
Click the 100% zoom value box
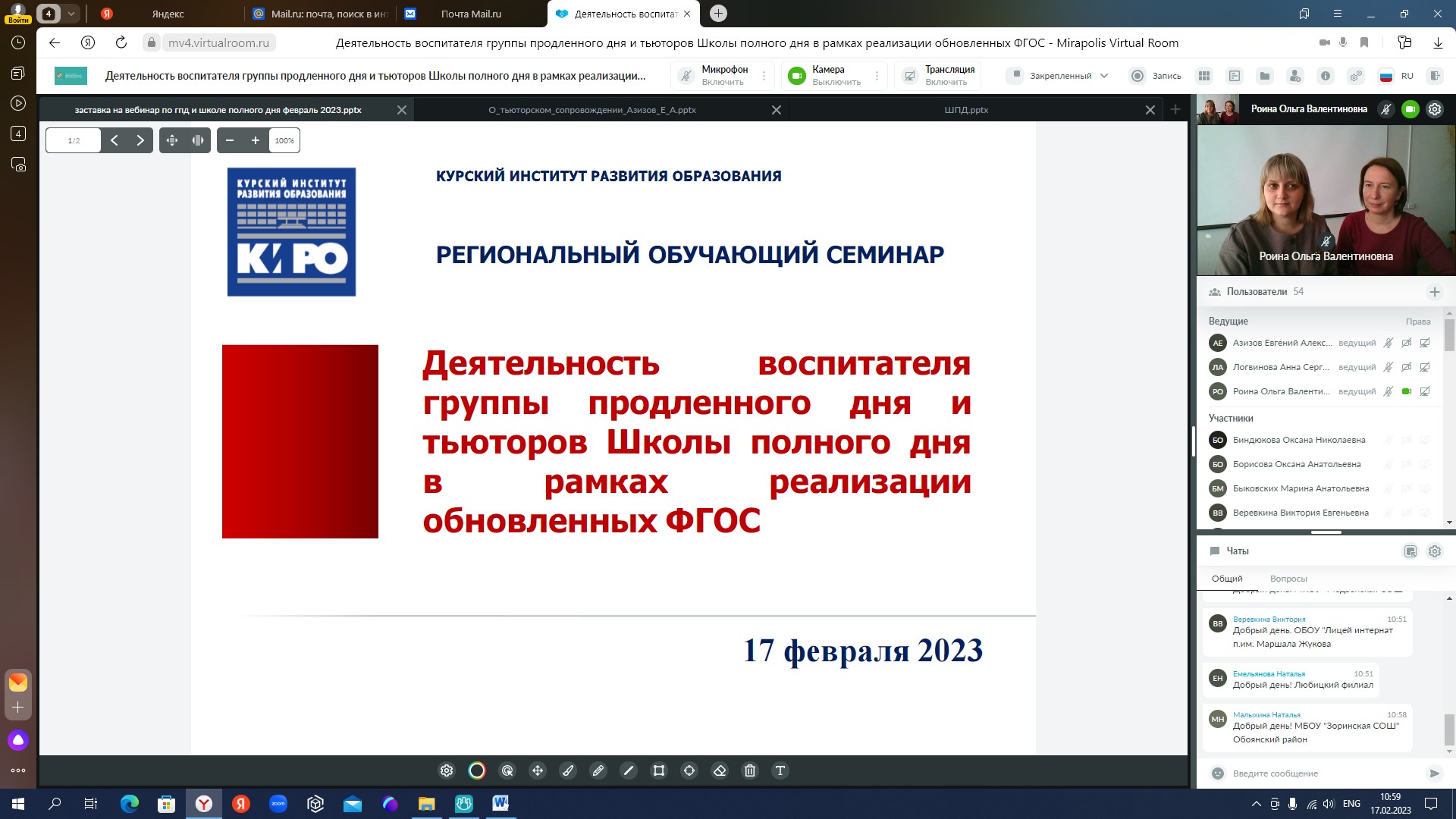click(284, 140)
